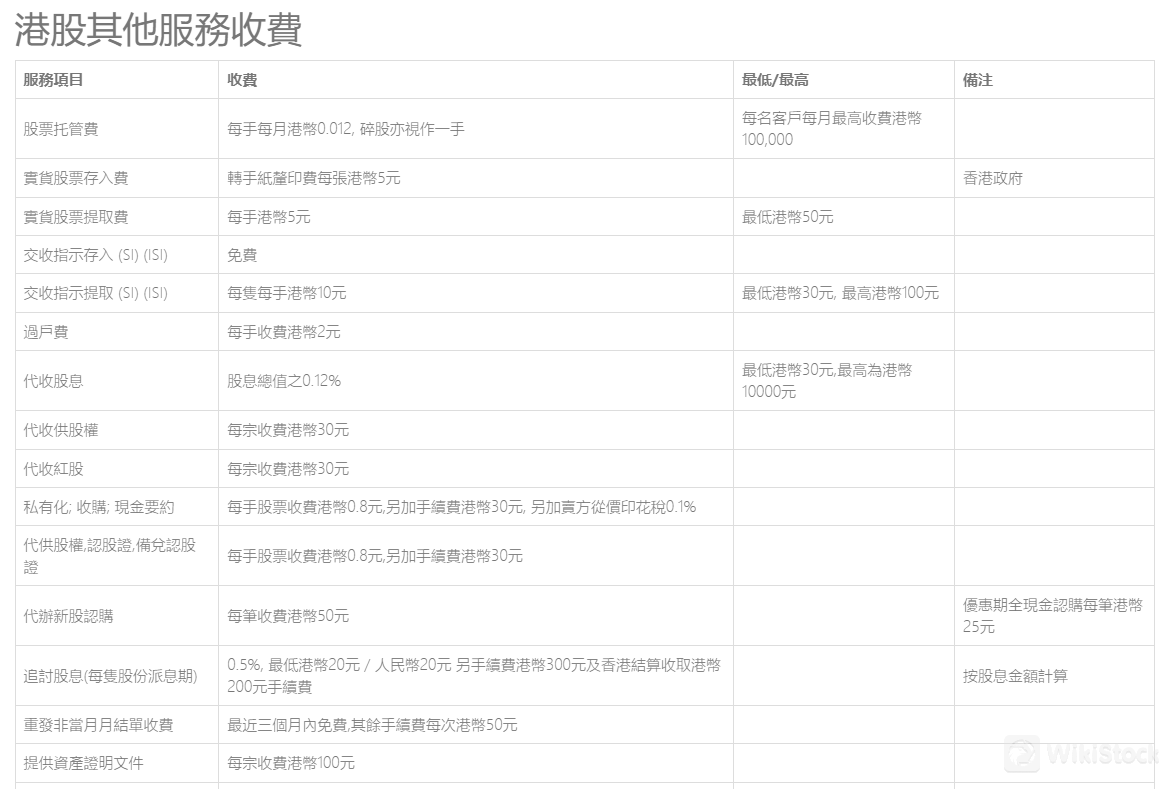The image size is (1169, 789).
Task: Click the 代收股息 row label
Action: tap(53, 381)
